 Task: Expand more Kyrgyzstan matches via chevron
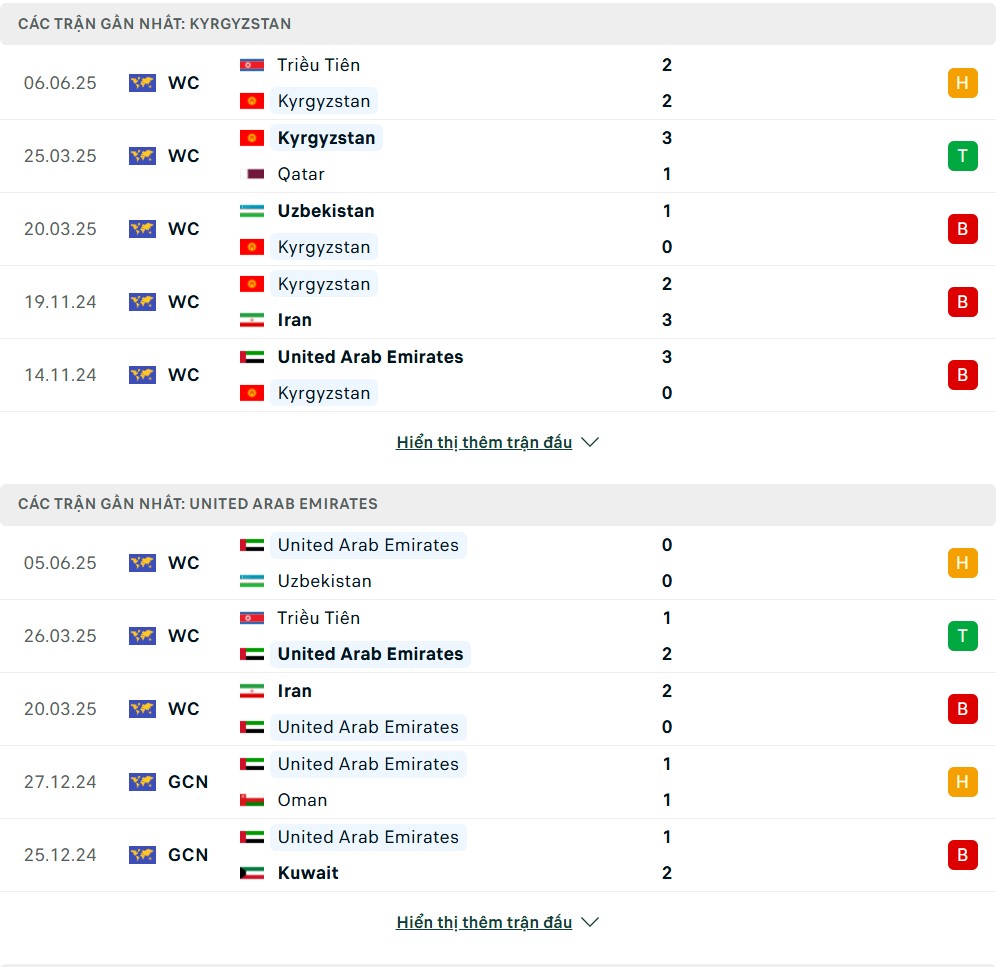click(590, 442)
